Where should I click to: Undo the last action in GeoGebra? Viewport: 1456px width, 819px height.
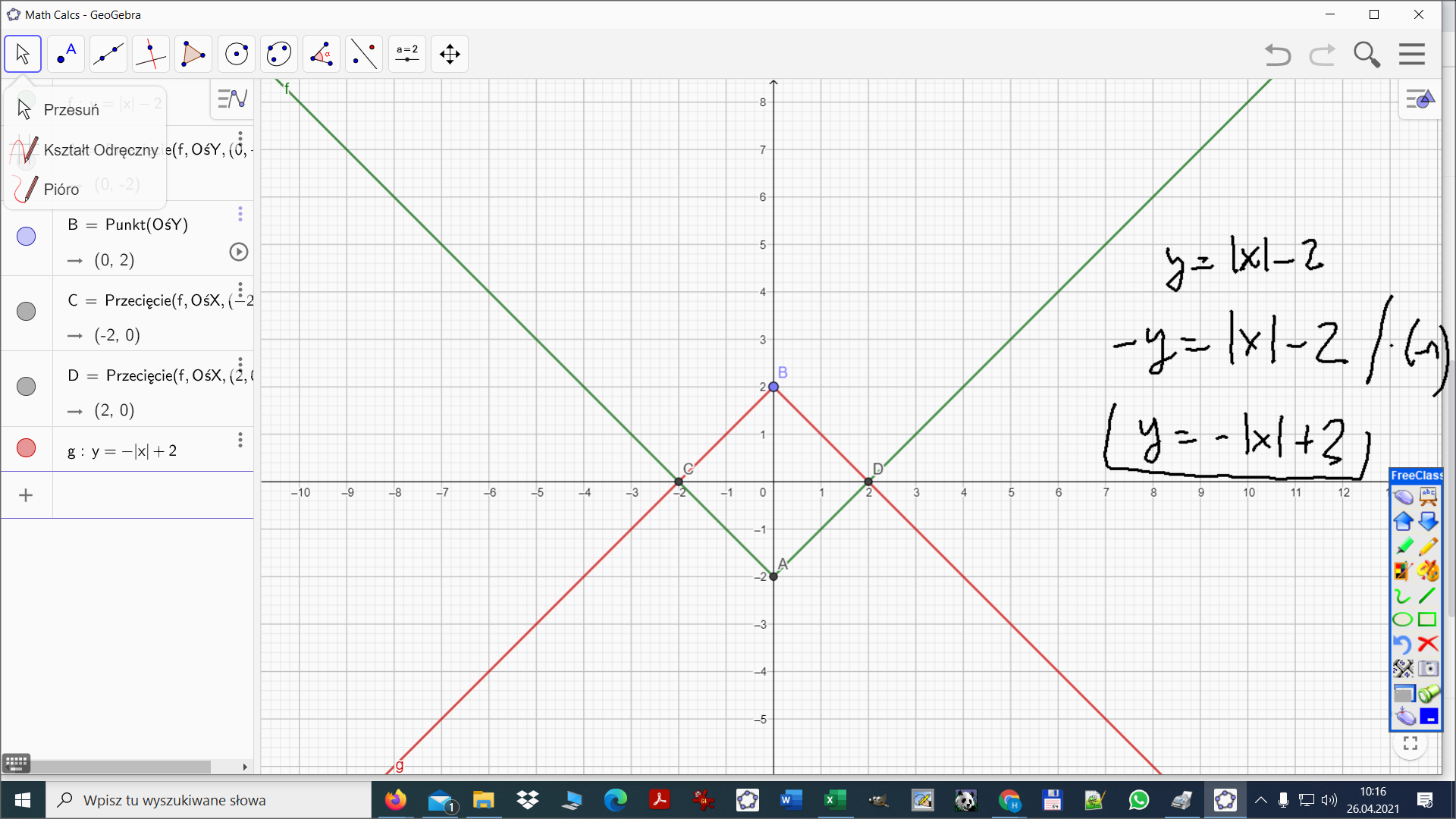(1278, 55)
